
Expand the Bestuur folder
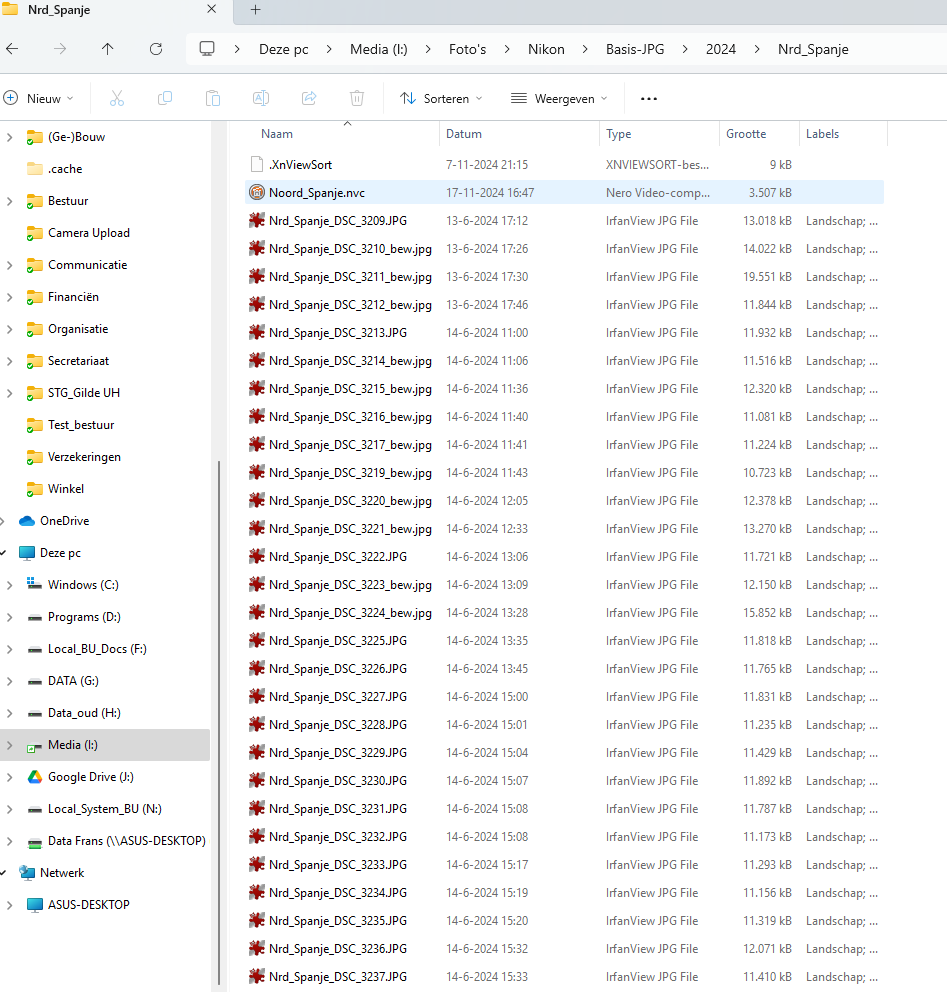9,201
